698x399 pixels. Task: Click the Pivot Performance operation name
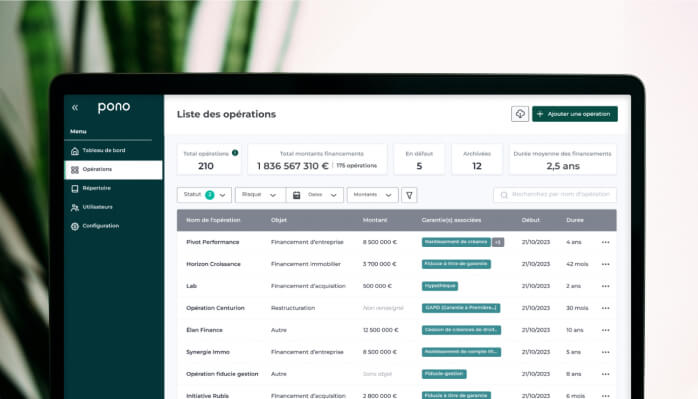[x=213, y=242]
